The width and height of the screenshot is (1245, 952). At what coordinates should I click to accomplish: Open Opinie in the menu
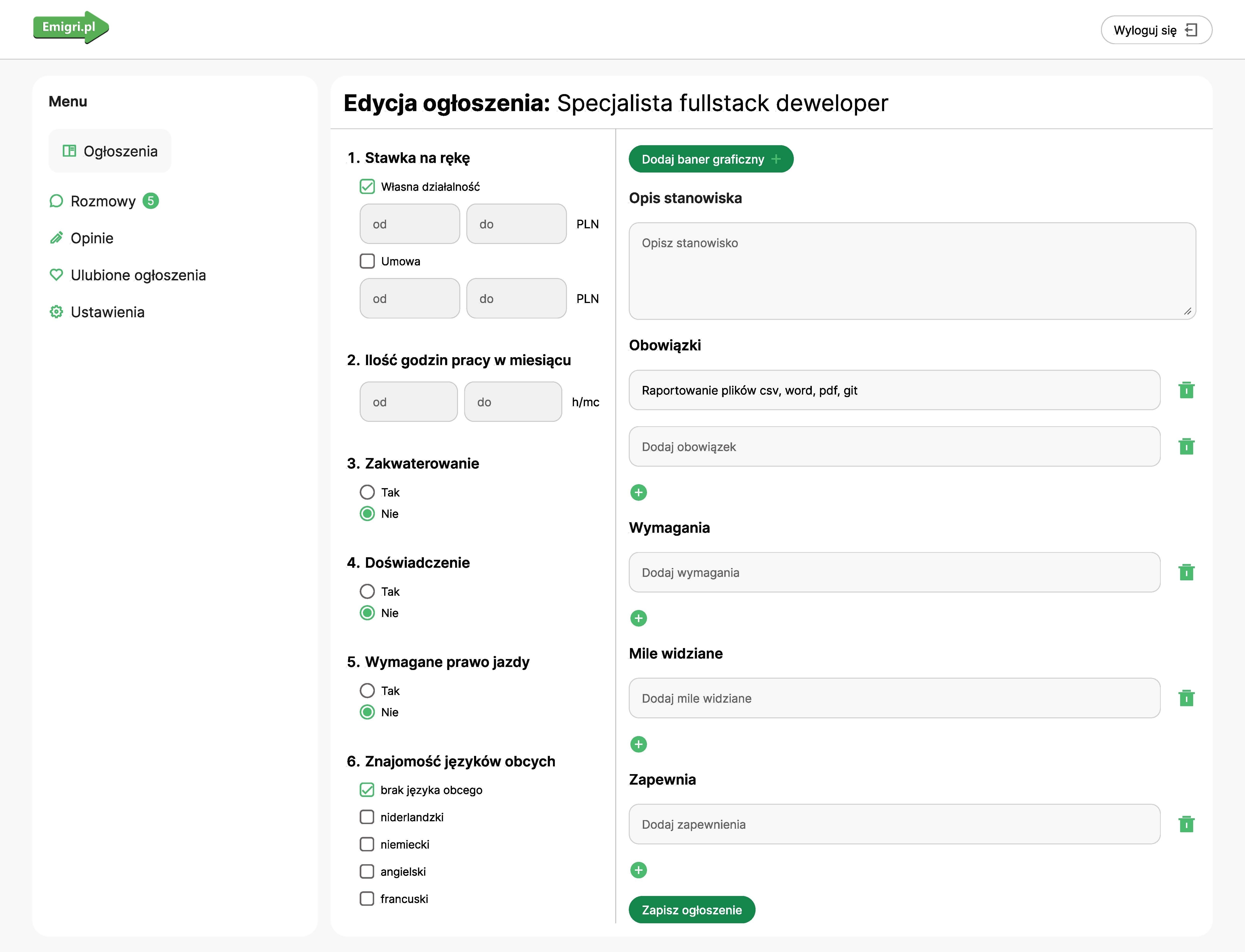[x=81, y=238]
